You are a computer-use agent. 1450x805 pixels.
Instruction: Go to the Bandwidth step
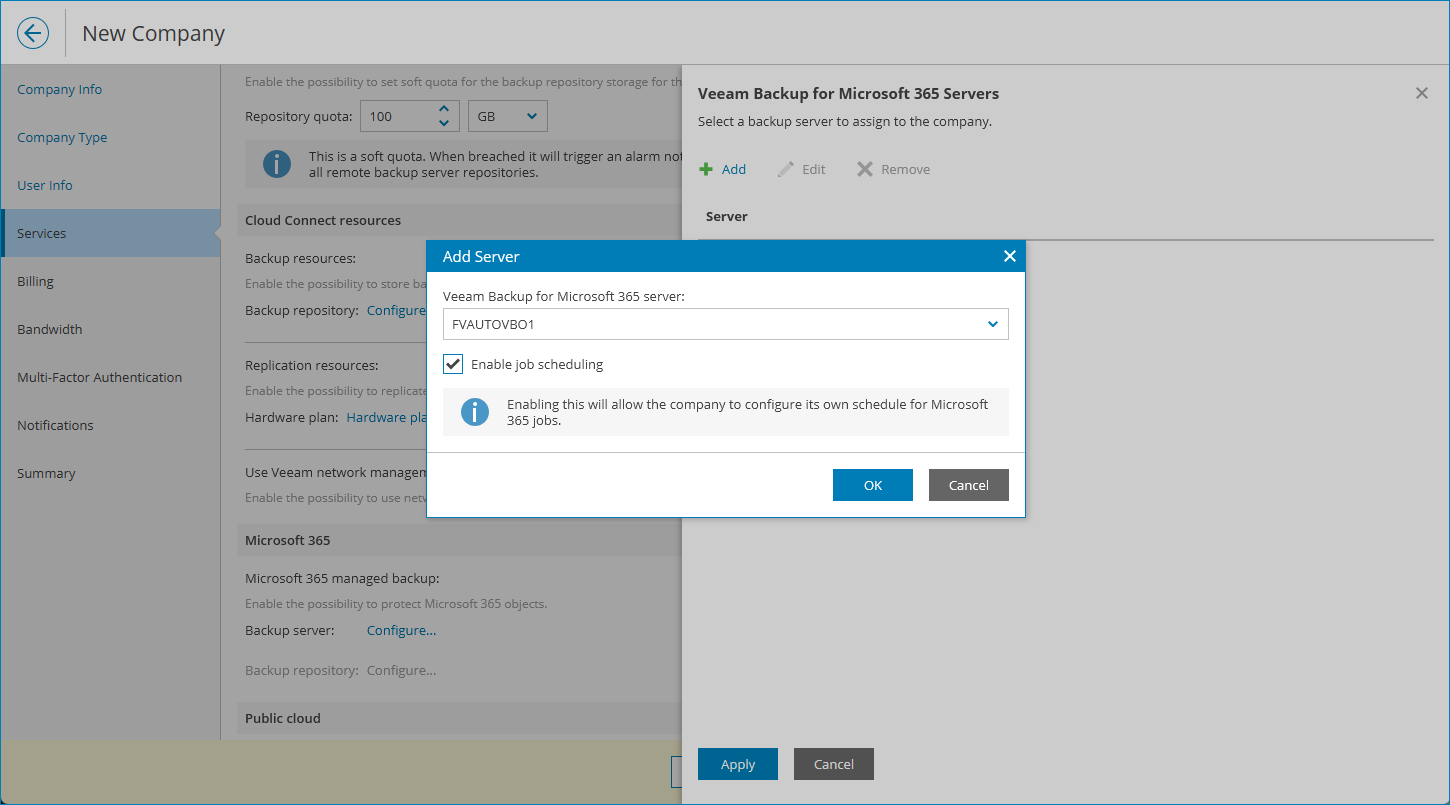pos(50,329)
